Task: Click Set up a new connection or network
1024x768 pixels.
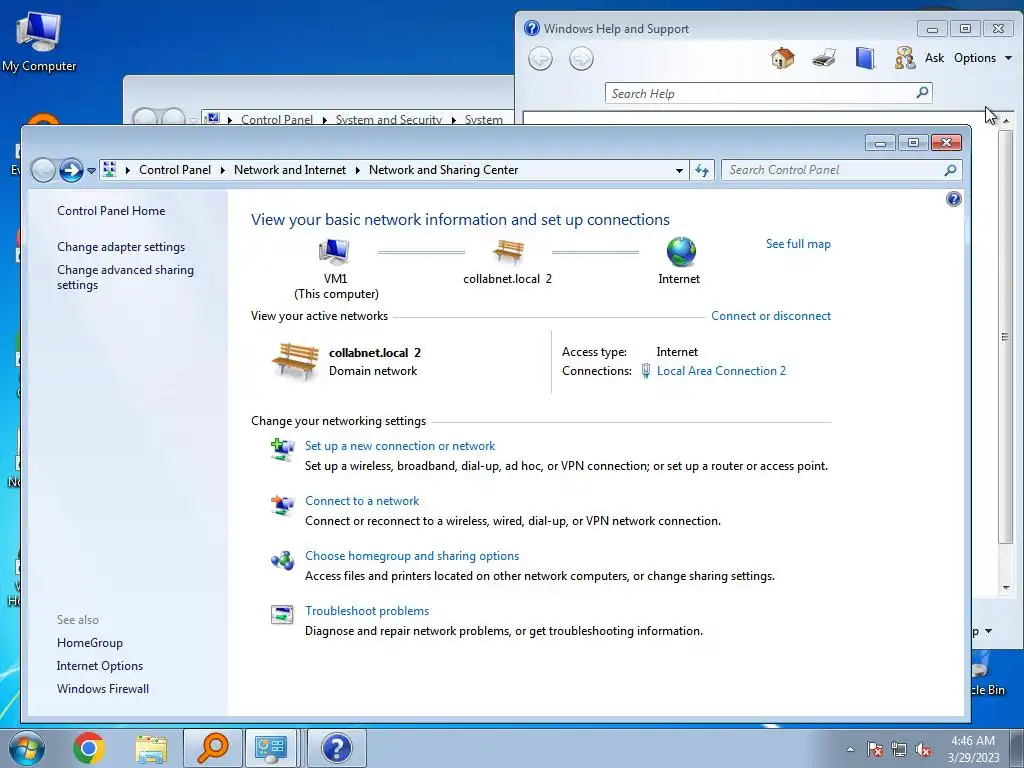Action: coord(400,445)
